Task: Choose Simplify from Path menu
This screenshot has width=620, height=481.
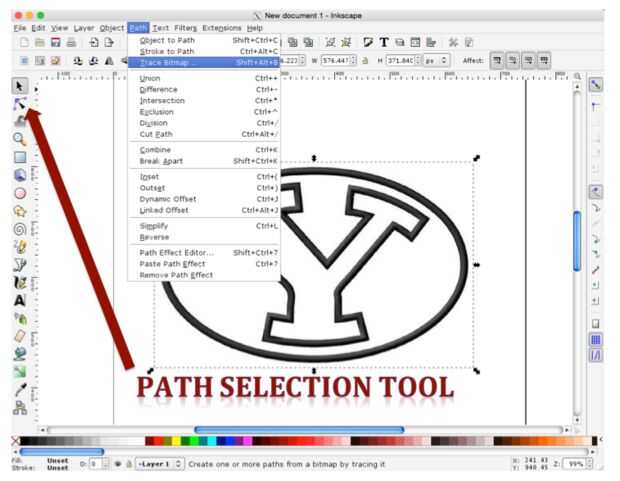Action: click(x=204, y=226)
